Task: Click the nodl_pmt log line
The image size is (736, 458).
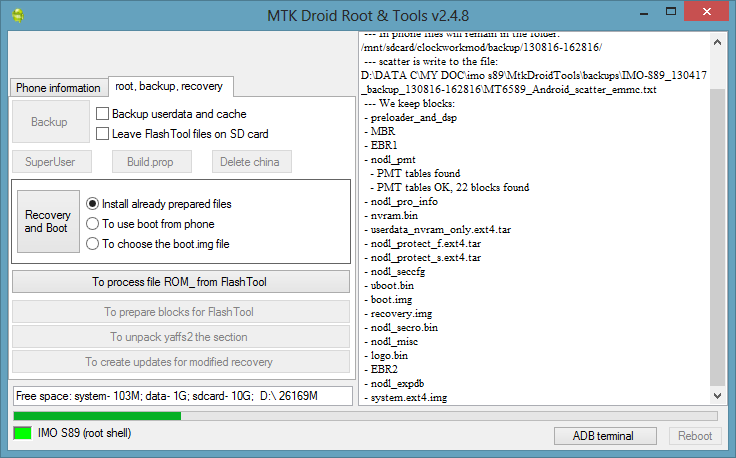Action: [390, 160]
